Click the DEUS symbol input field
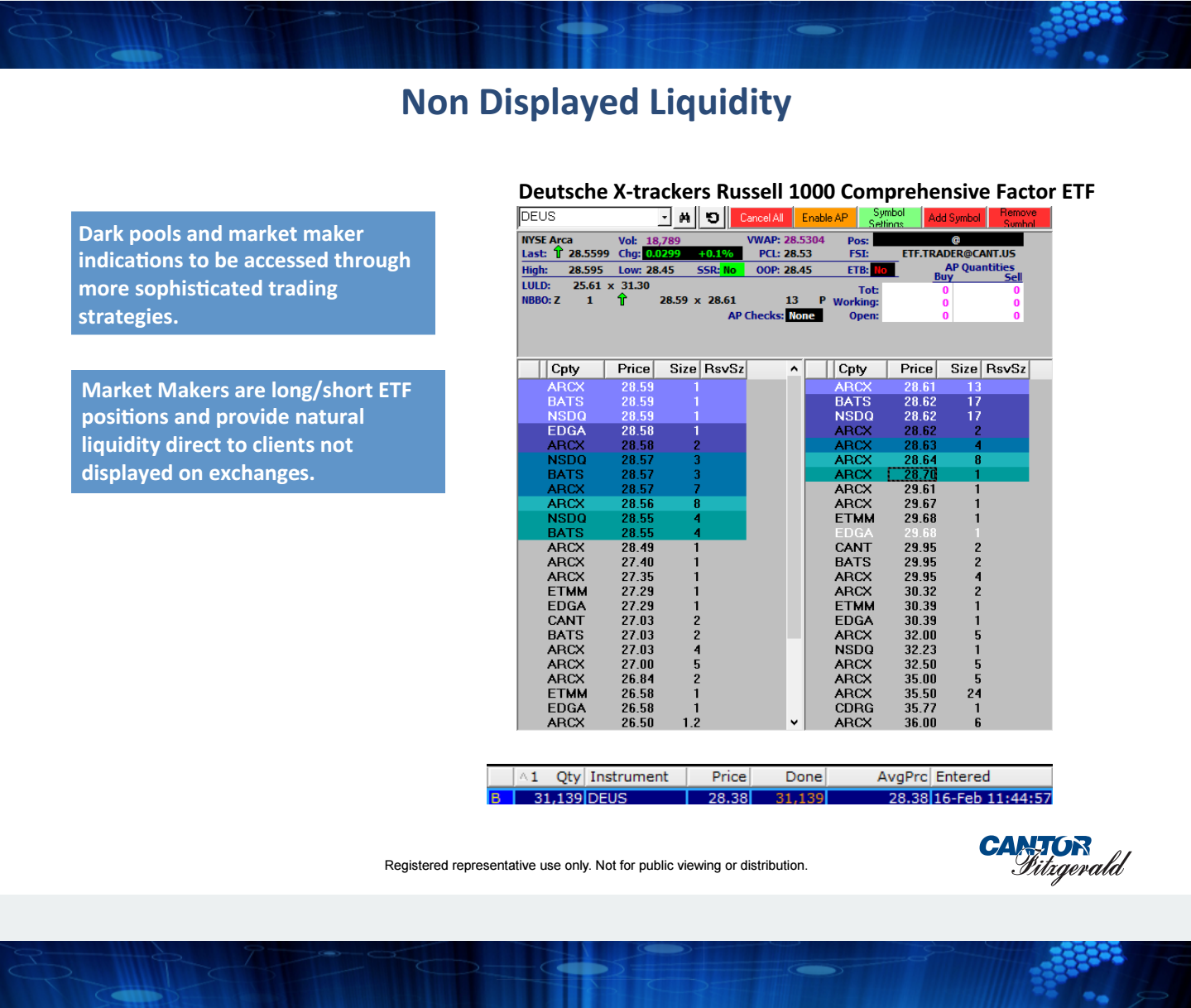The image size is (1191, 1008). click(588, 217)
